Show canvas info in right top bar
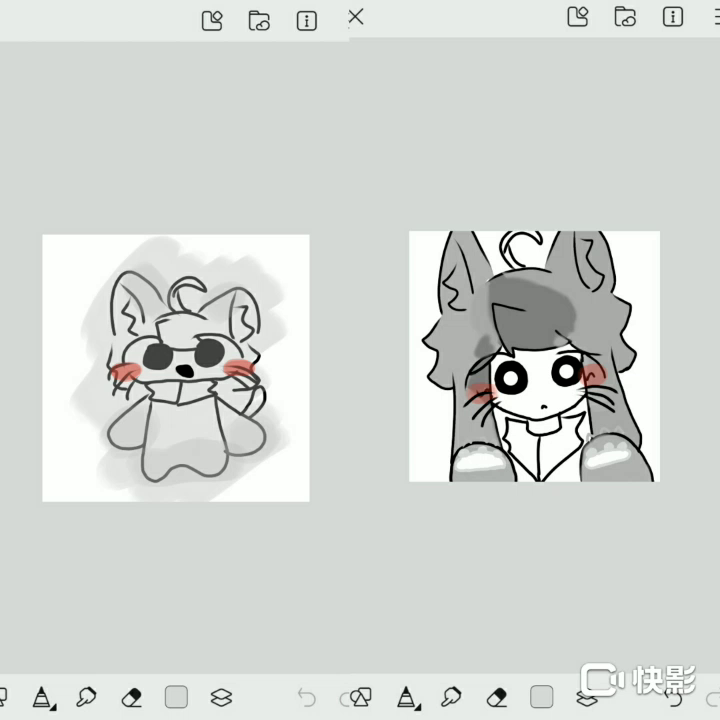 (673, 16)
